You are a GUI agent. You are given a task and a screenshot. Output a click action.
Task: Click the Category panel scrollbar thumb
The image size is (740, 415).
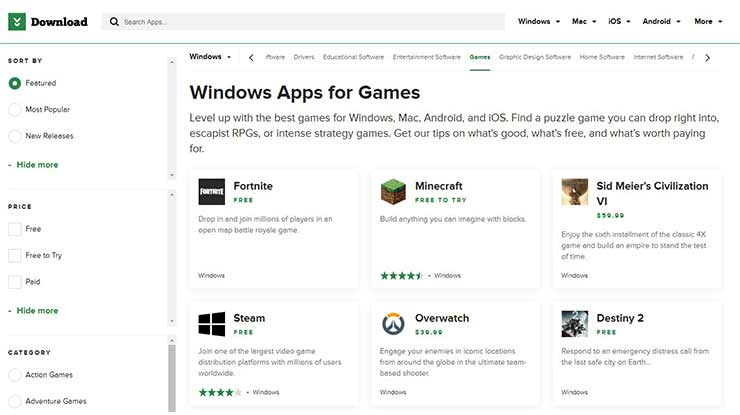point(172,378)
